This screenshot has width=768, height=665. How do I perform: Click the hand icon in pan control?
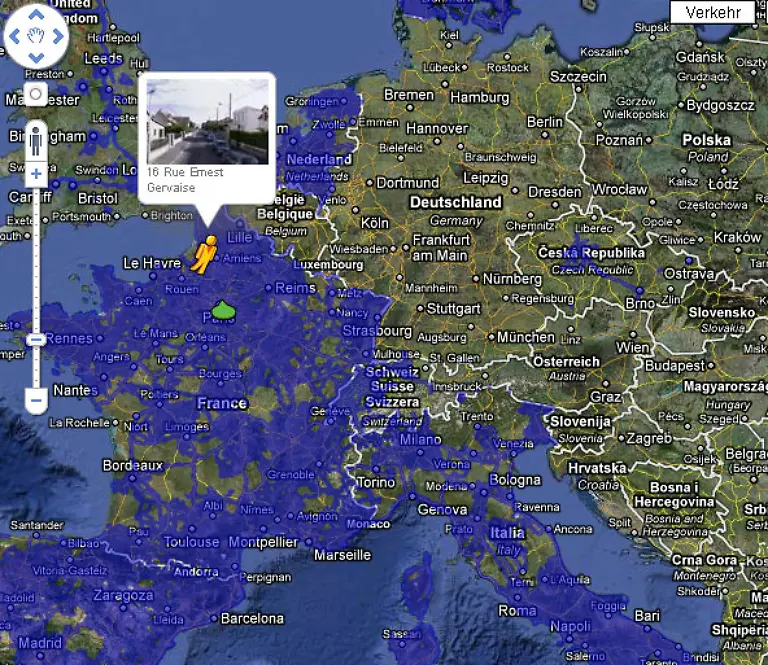[x=35, y=37]
